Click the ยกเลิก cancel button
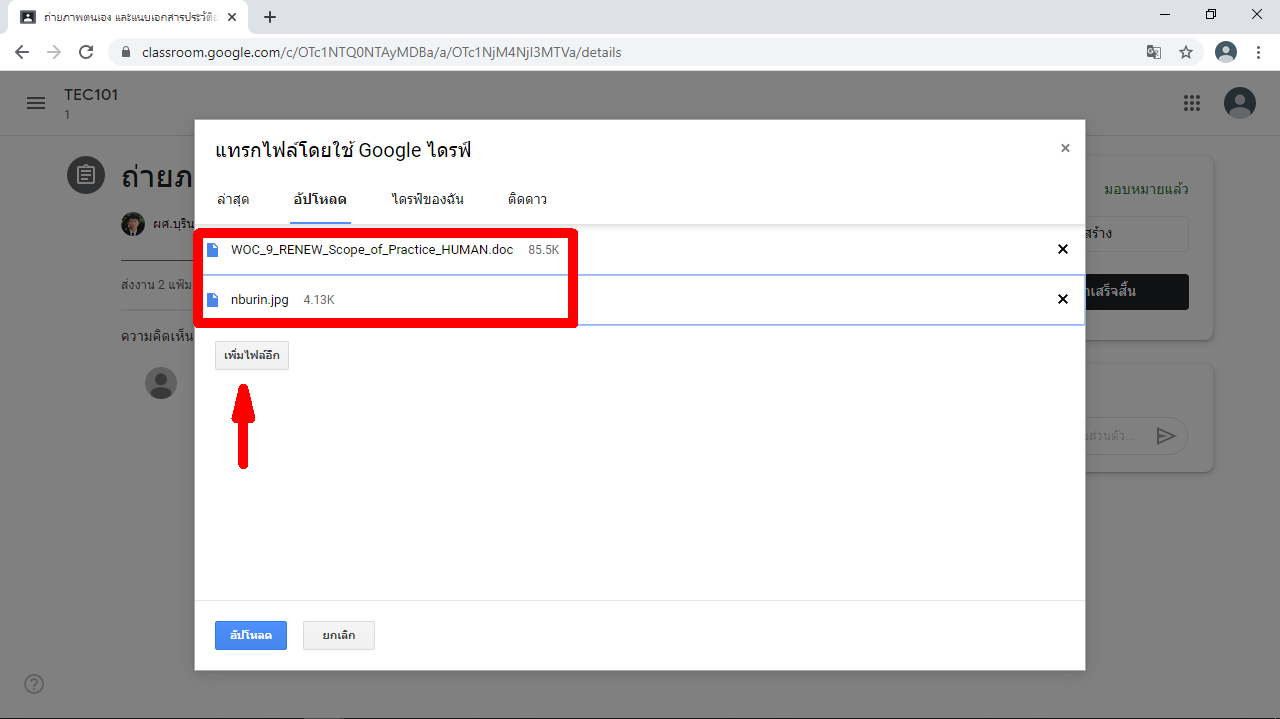Image resolution: width=1280 pixels, height=719 pixels. (339, 636)
